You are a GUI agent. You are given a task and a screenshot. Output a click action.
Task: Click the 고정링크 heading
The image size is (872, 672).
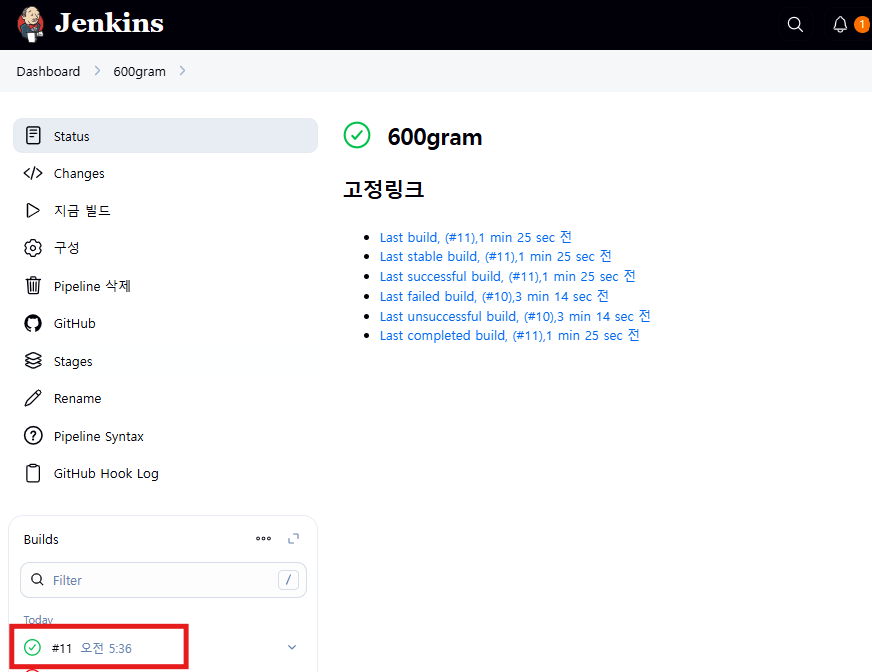(384, 189)
